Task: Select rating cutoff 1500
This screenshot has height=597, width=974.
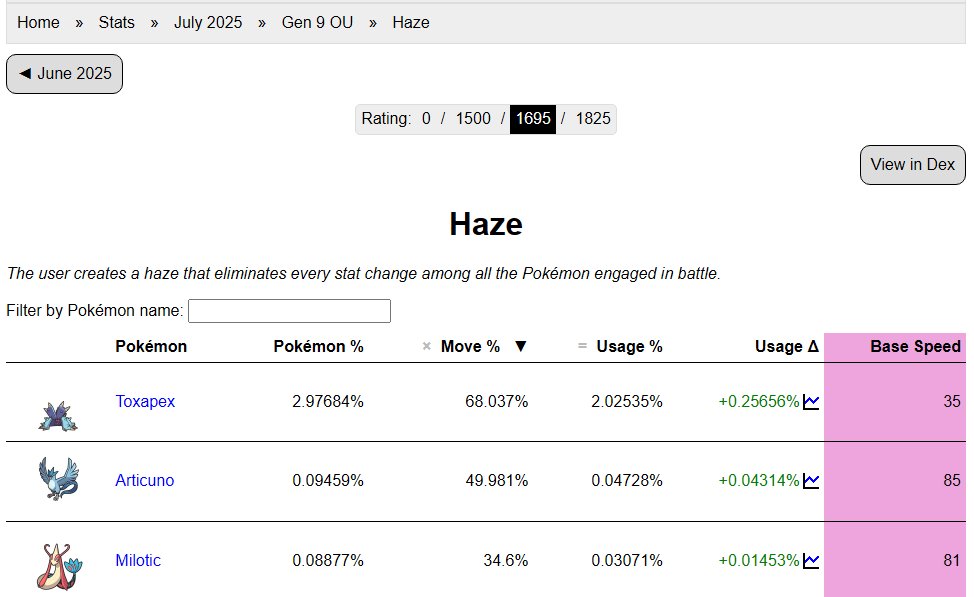Action: pyautogui.click(x=473, y=119)
